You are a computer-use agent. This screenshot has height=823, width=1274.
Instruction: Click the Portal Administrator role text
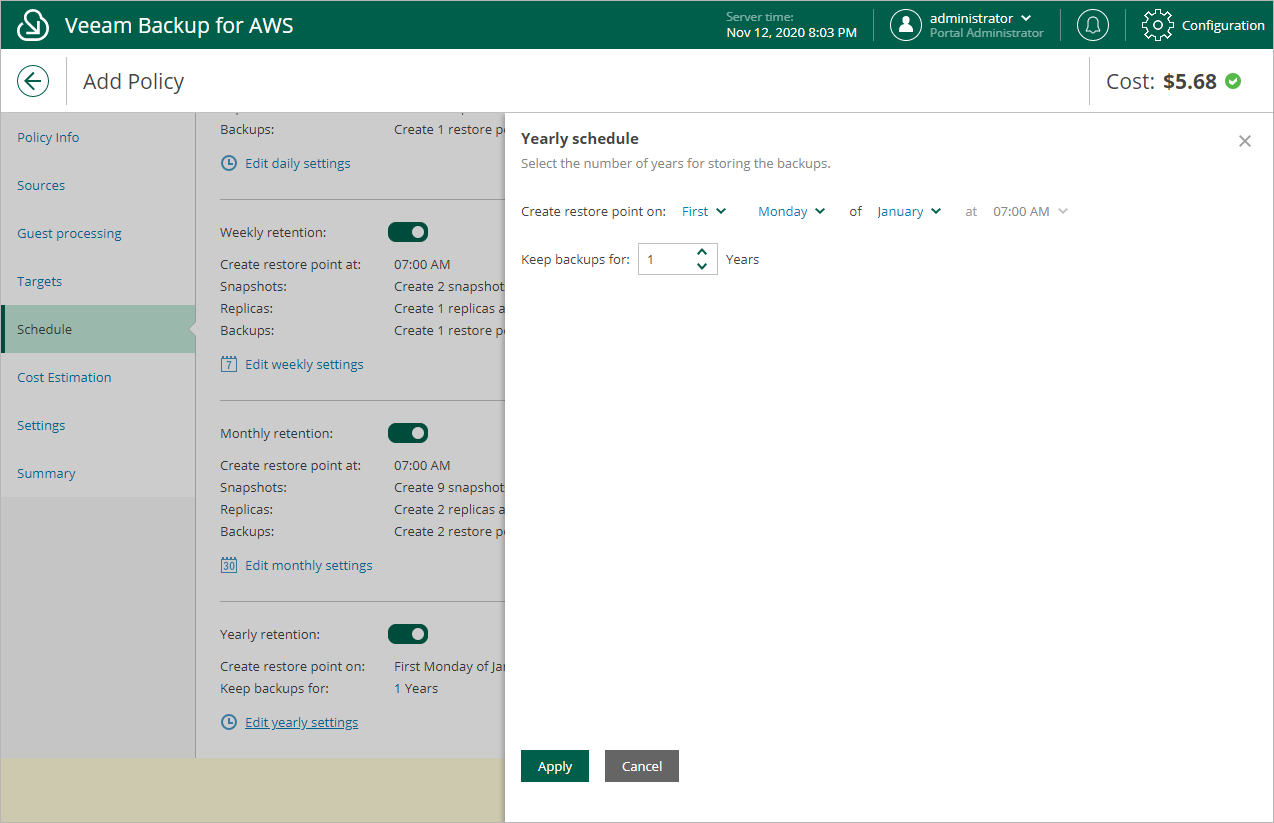point(987,33)
